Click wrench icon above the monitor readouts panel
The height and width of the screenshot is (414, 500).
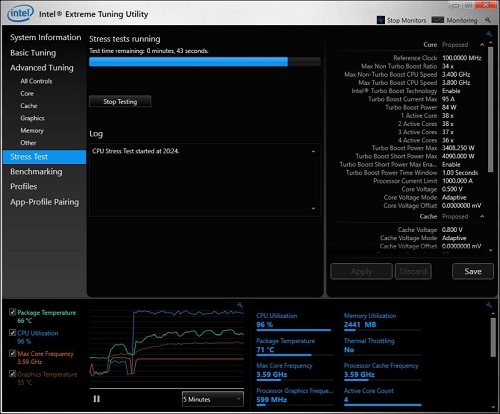point(489,305)
